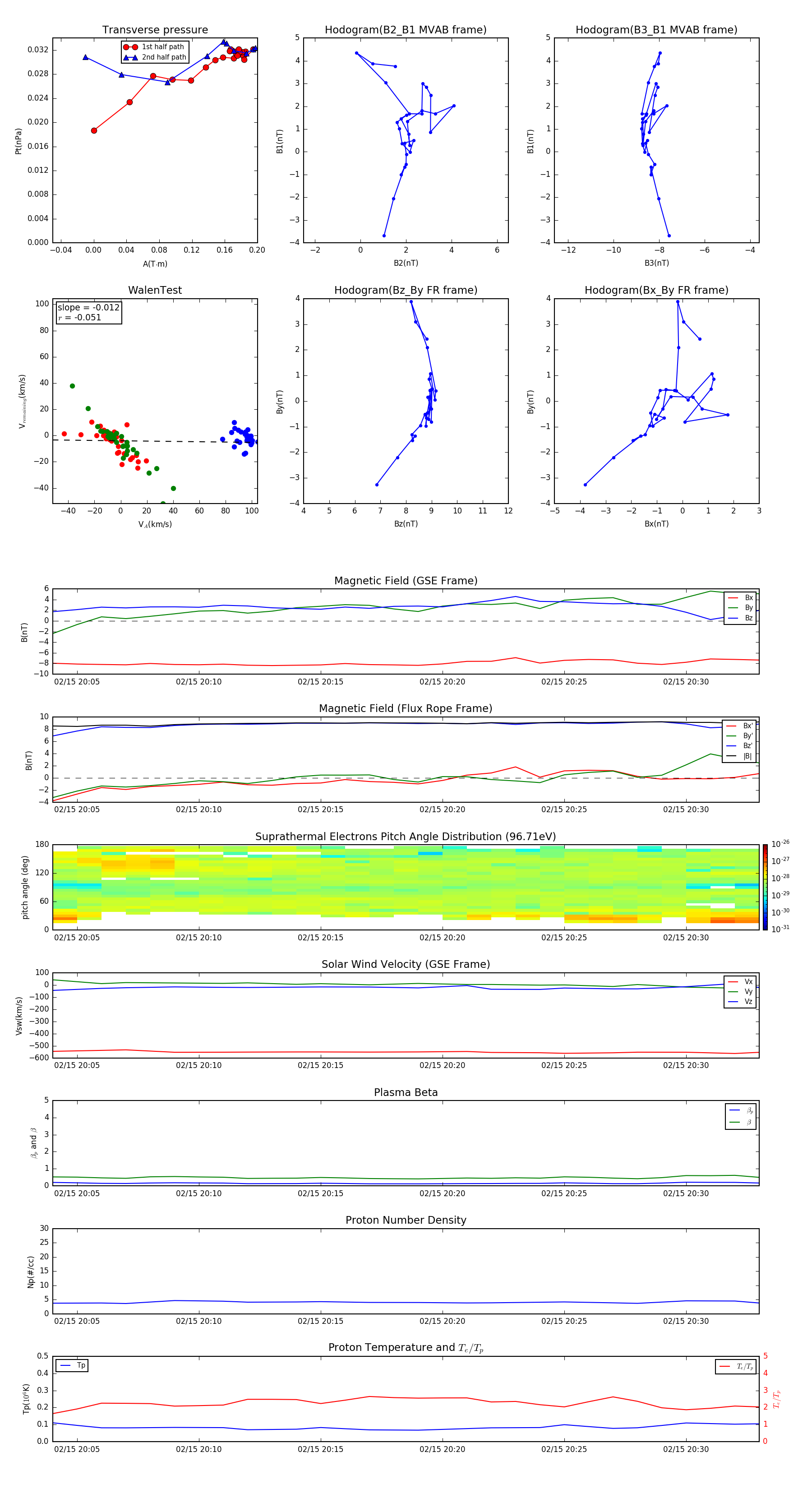The image size is (812, 1489).
Task: Click the 'B3(nT)' x-axis label
Action: point(656,264)
